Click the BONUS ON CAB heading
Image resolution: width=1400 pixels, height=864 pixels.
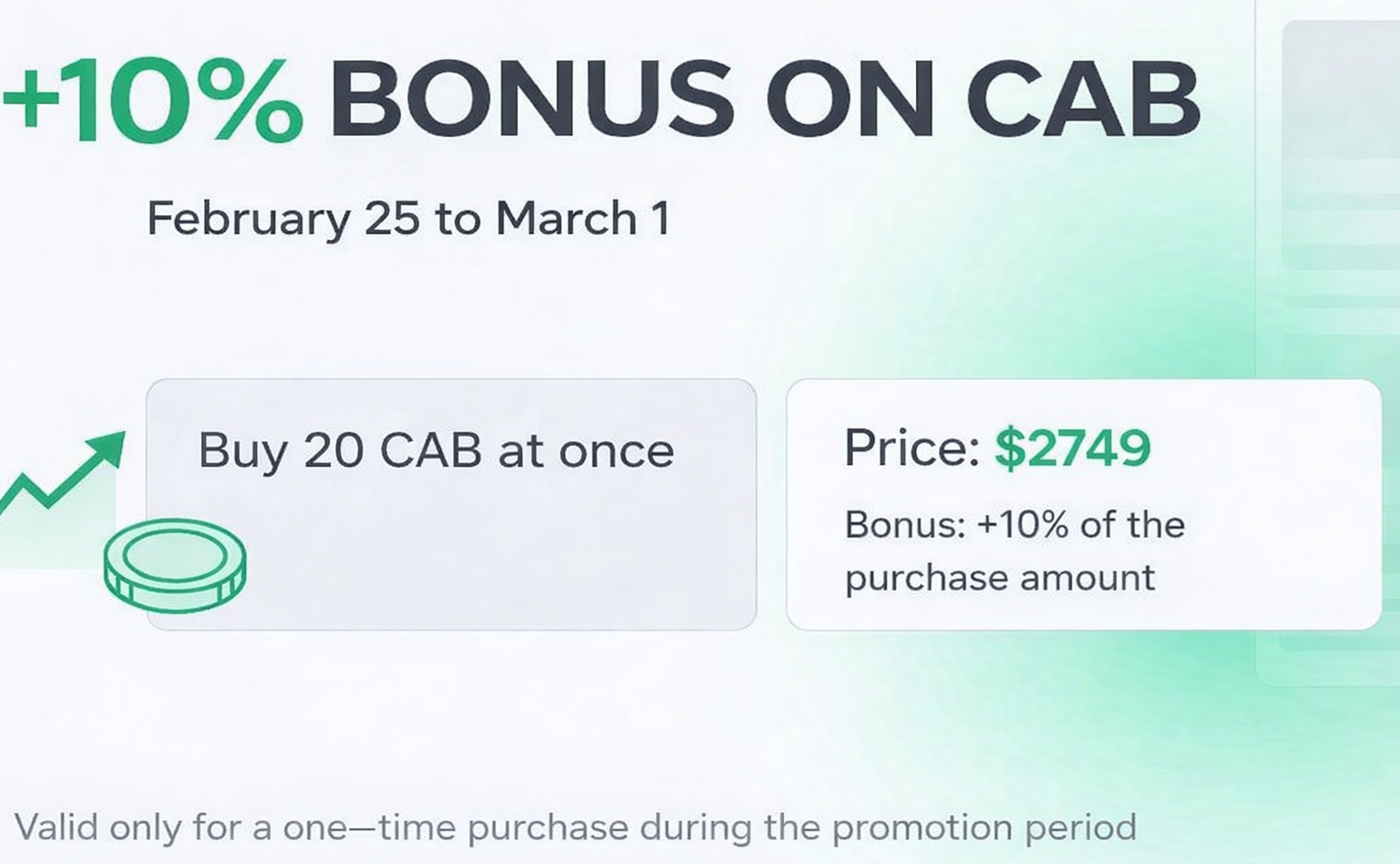coord(764,100)
